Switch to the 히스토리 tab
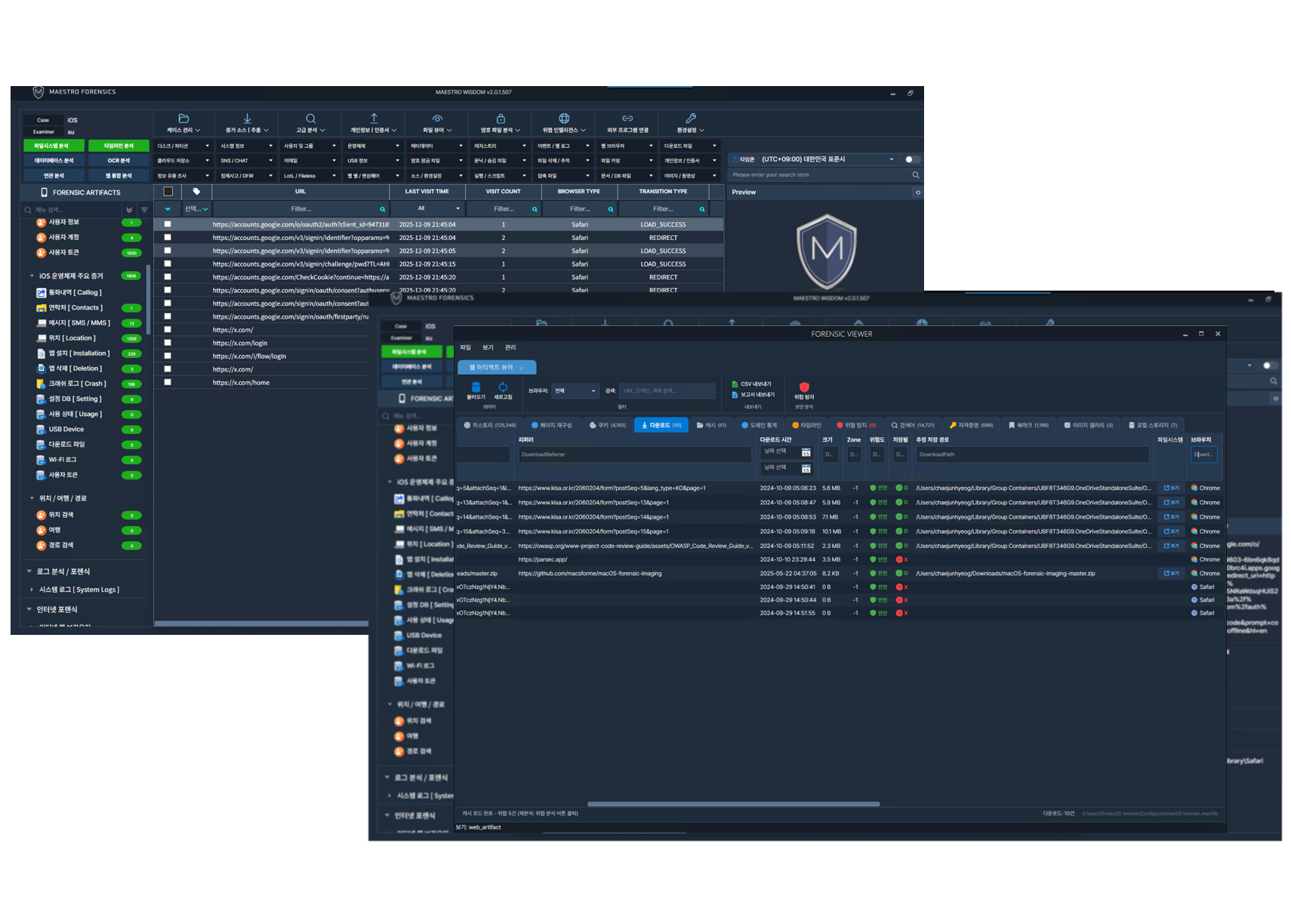The width and height of the screenshot is (1291, 924). (x=490, y=425)
